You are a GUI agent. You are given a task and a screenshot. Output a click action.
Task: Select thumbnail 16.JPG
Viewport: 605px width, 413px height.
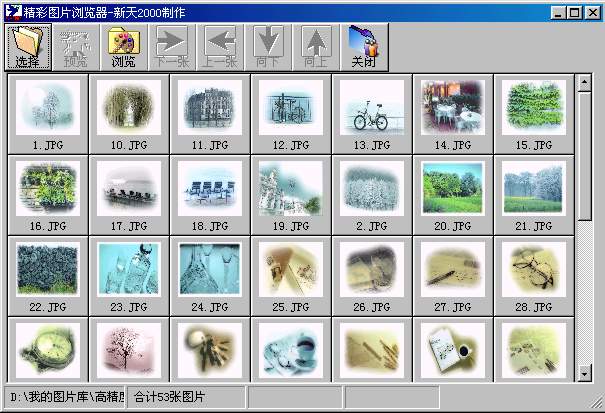(48, 188)
